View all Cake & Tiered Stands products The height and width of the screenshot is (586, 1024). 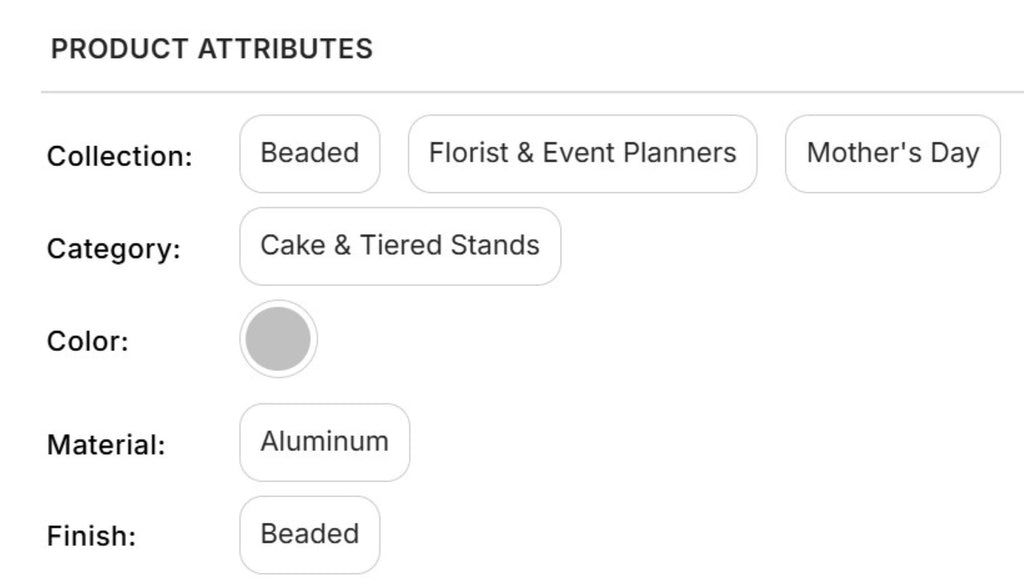point(400,246)
